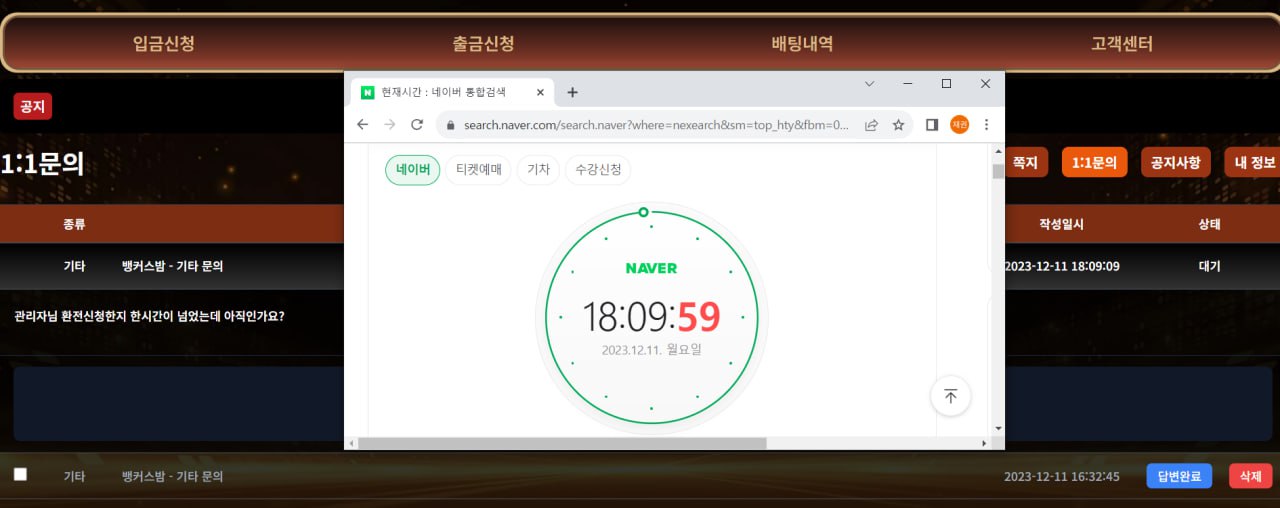The height and width of the screenshot is (508, 1280).
Task: Open the 입금신청 menu
Action: click(x=163, y=44)
